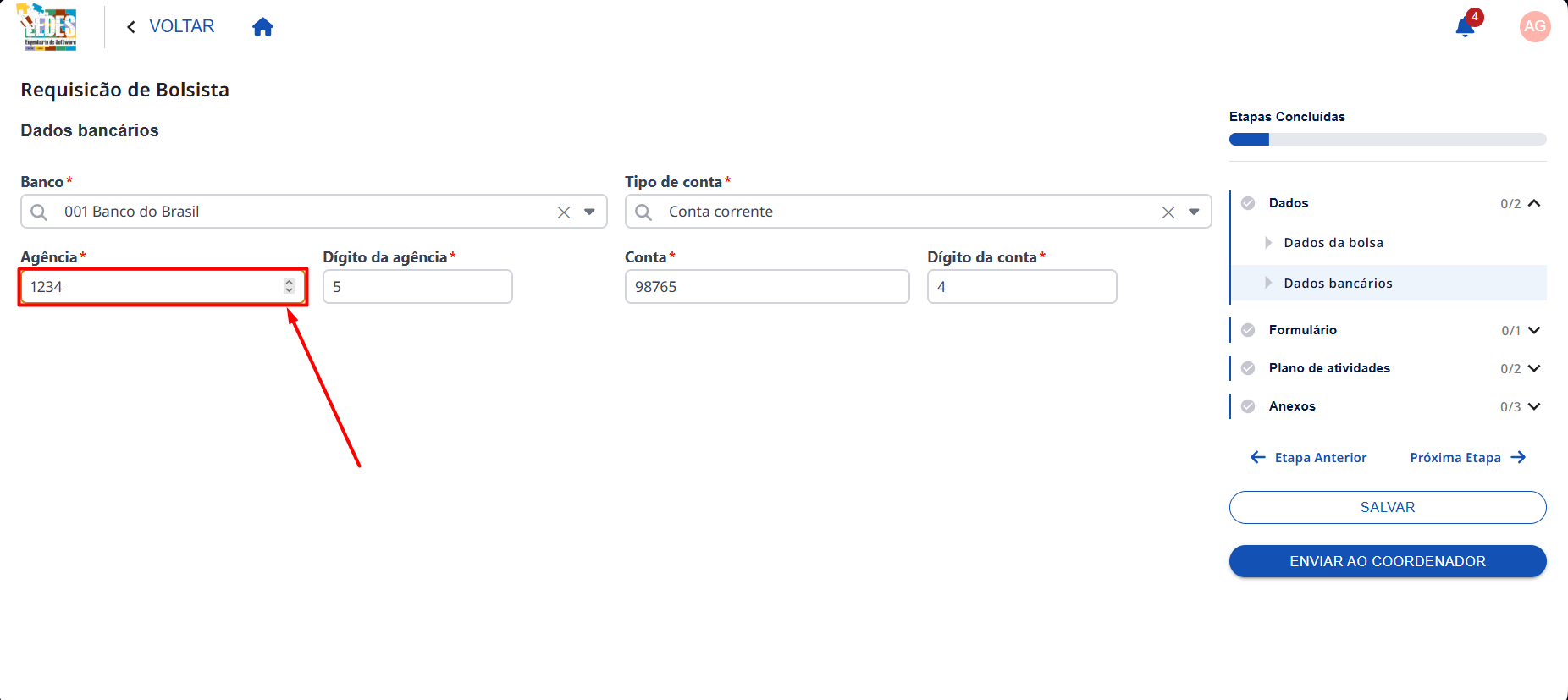Open the Banco dropdown arrow
This screenshot has height=700, width=1568.
589,212
